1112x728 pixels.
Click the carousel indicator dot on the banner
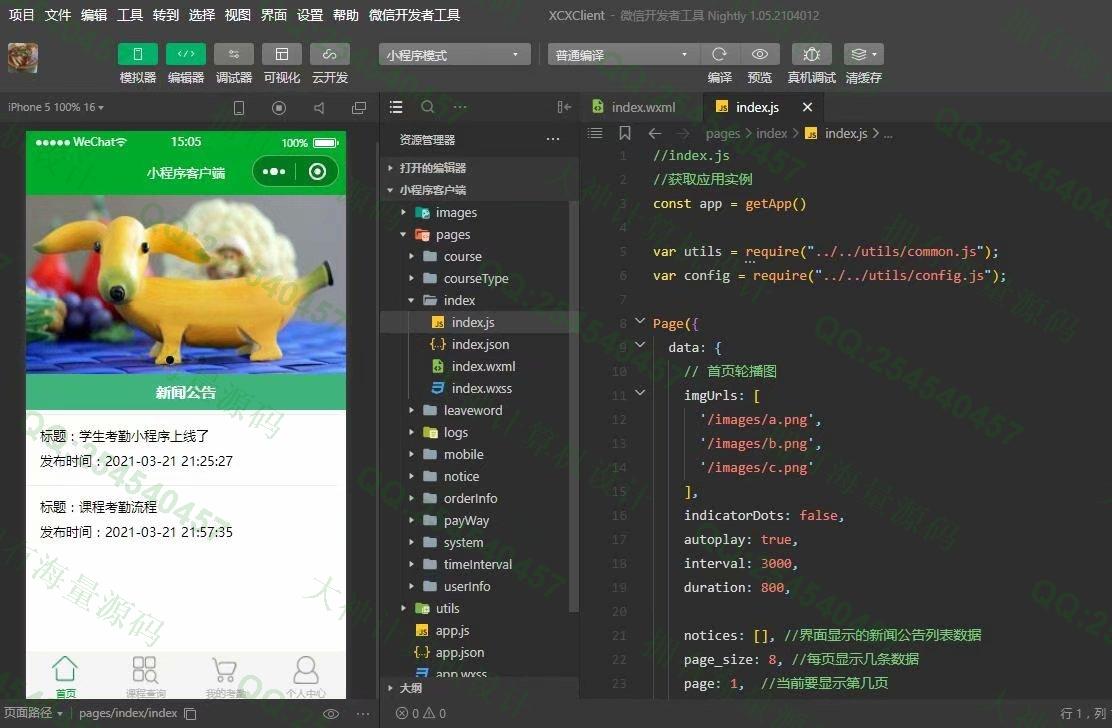point(170,360)
